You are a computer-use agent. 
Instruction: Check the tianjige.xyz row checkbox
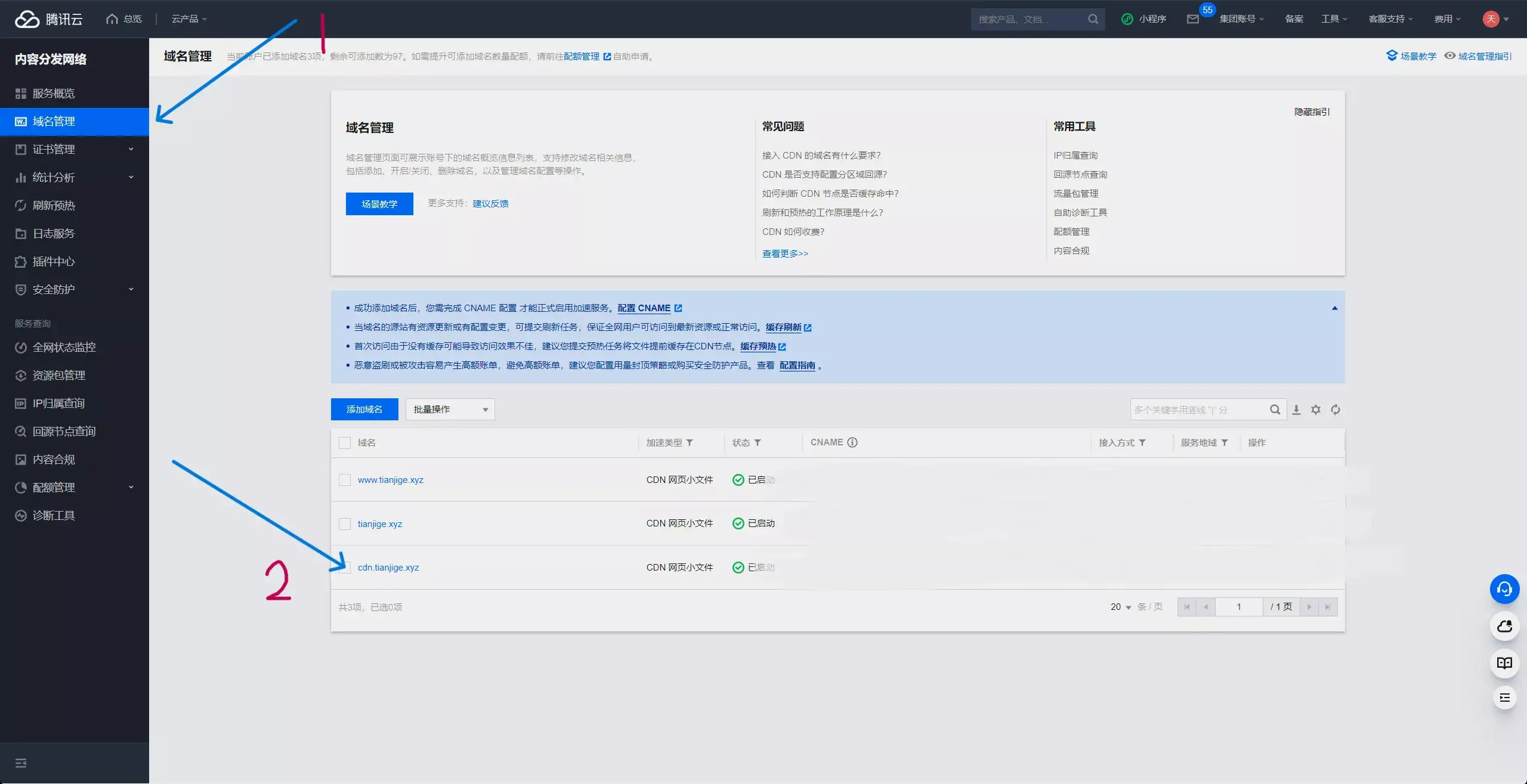345,523
